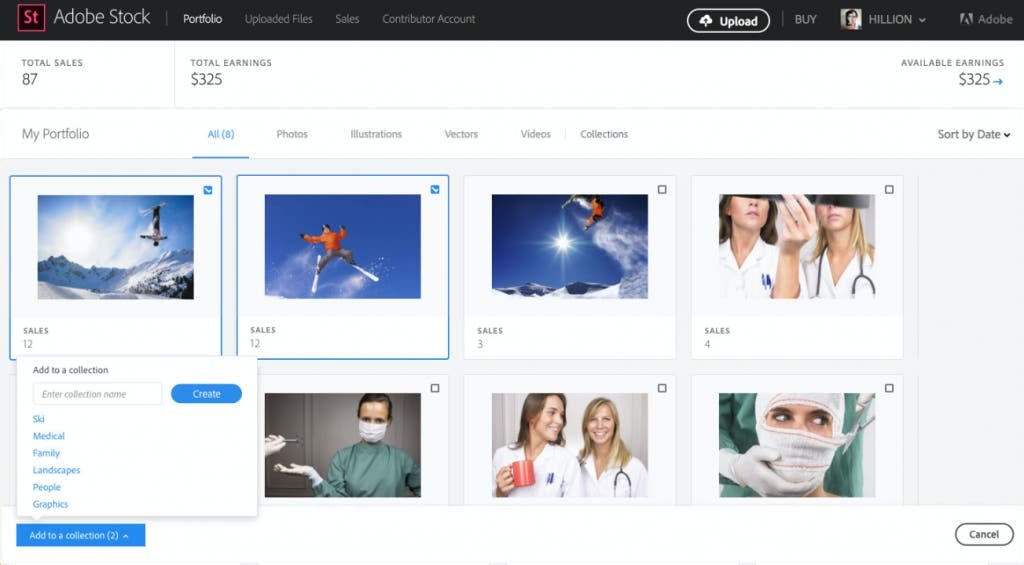Screen dimensions: 1024x565
Task: Open the Collections tab
Action: point(604,134)
